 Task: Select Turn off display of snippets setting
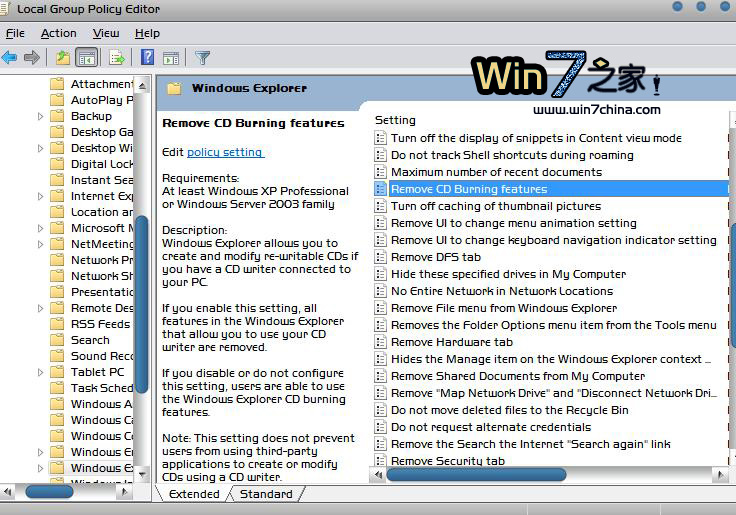pyautogui.click(x=536, y=138)
